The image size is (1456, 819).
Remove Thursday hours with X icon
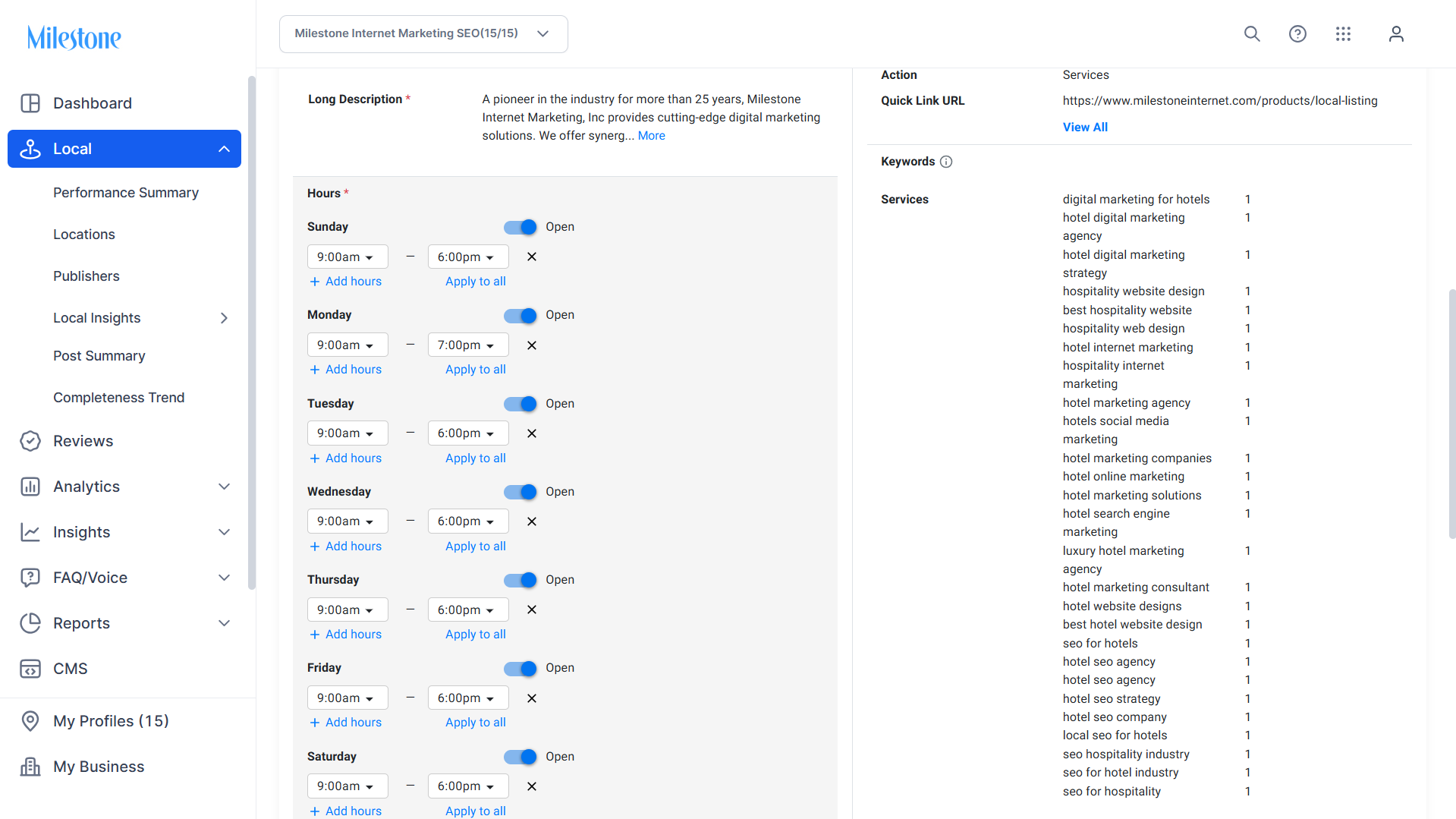tap(532, 610)
